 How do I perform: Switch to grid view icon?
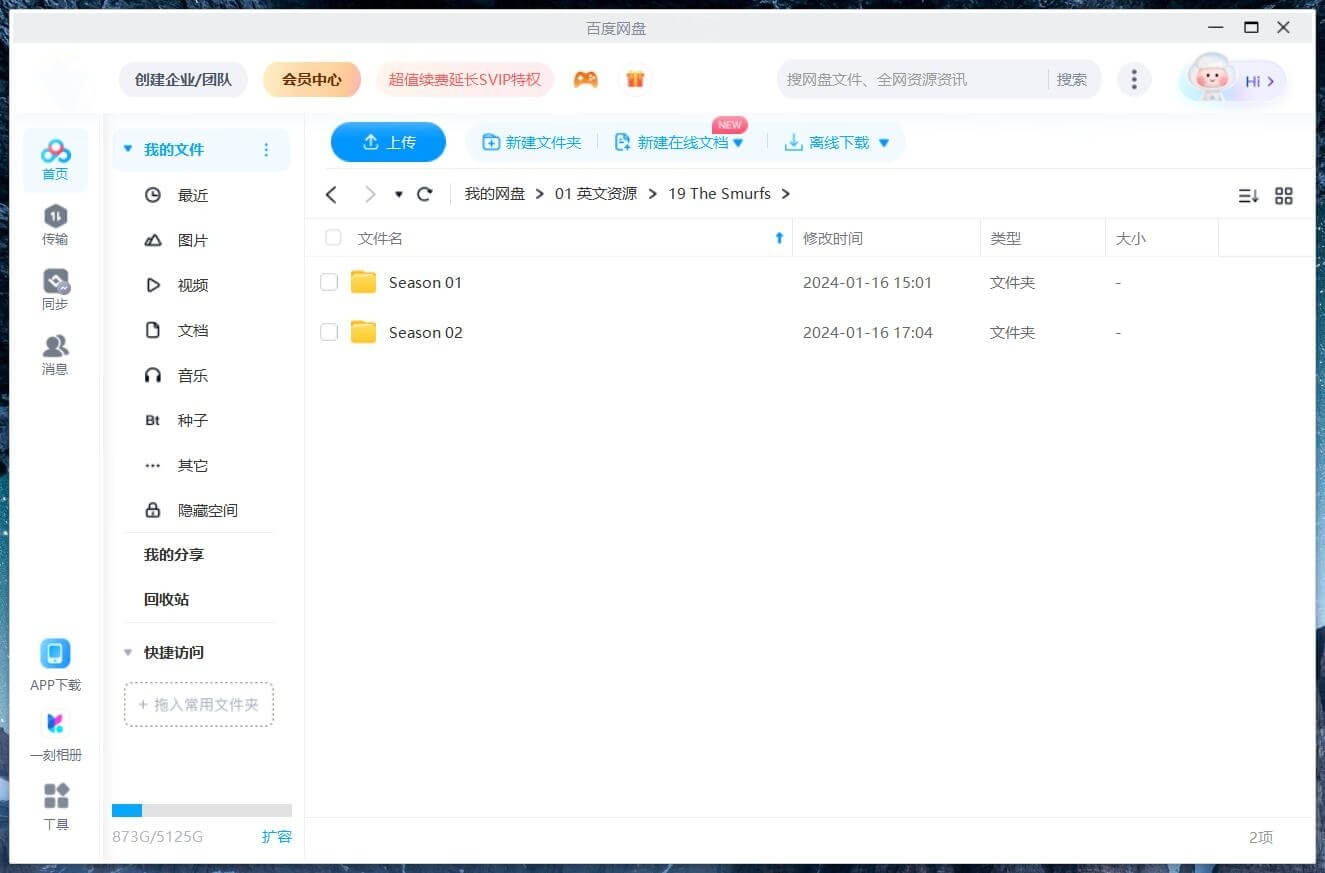coord(1284,196)
